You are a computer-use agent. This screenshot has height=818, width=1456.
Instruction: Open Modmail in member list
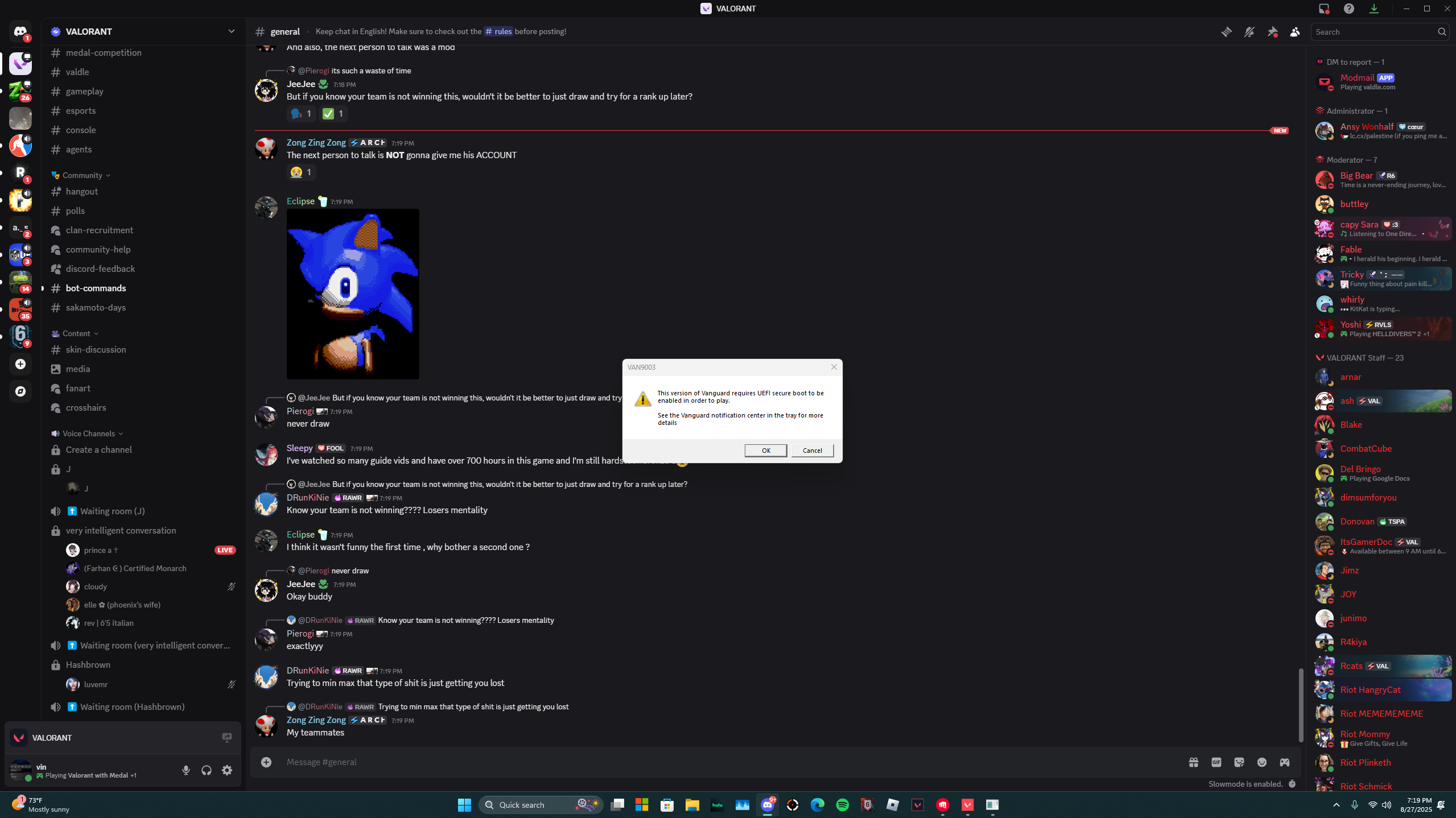(1383, 82)
